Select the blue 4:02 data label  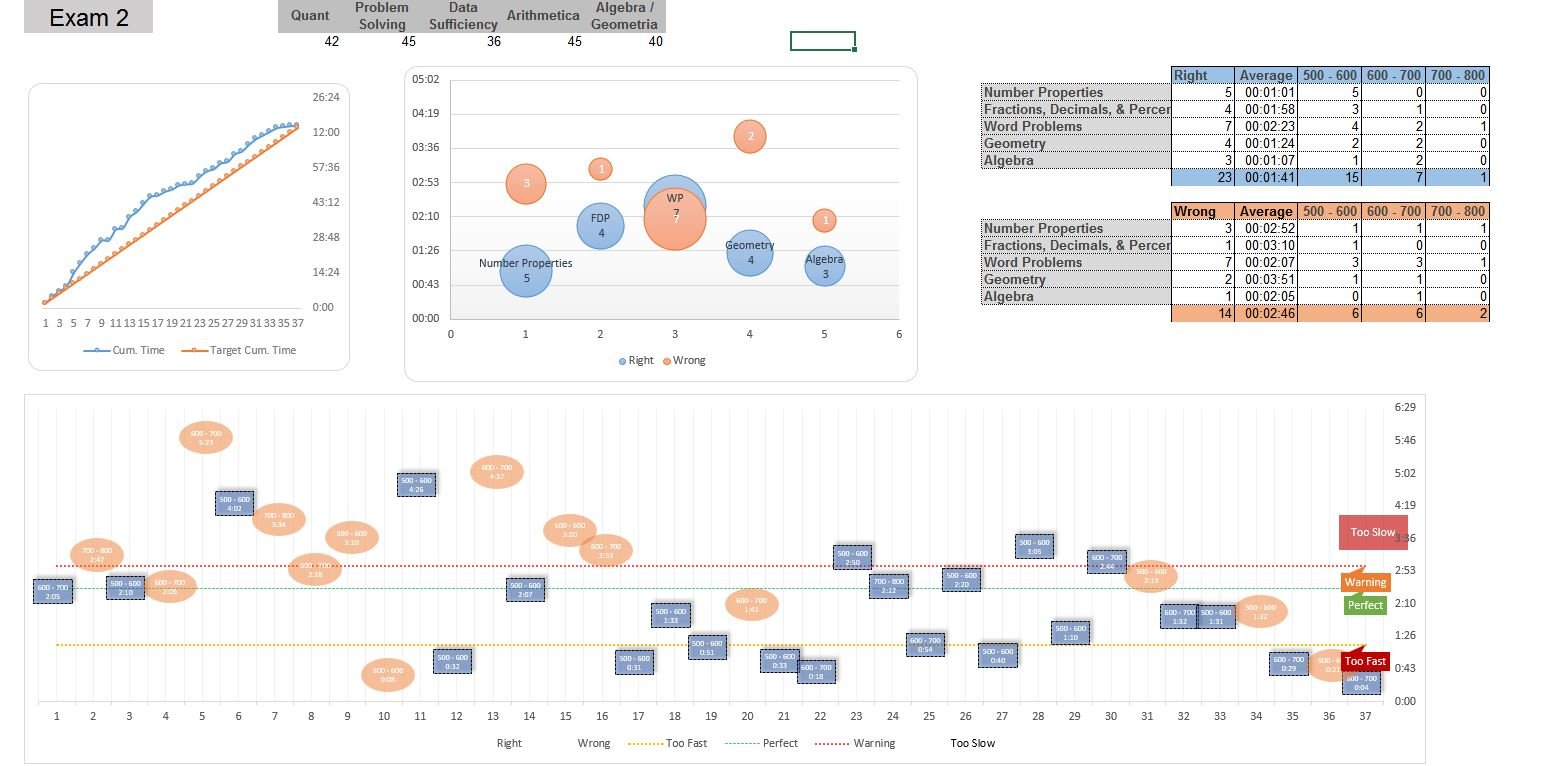(235, 503)
